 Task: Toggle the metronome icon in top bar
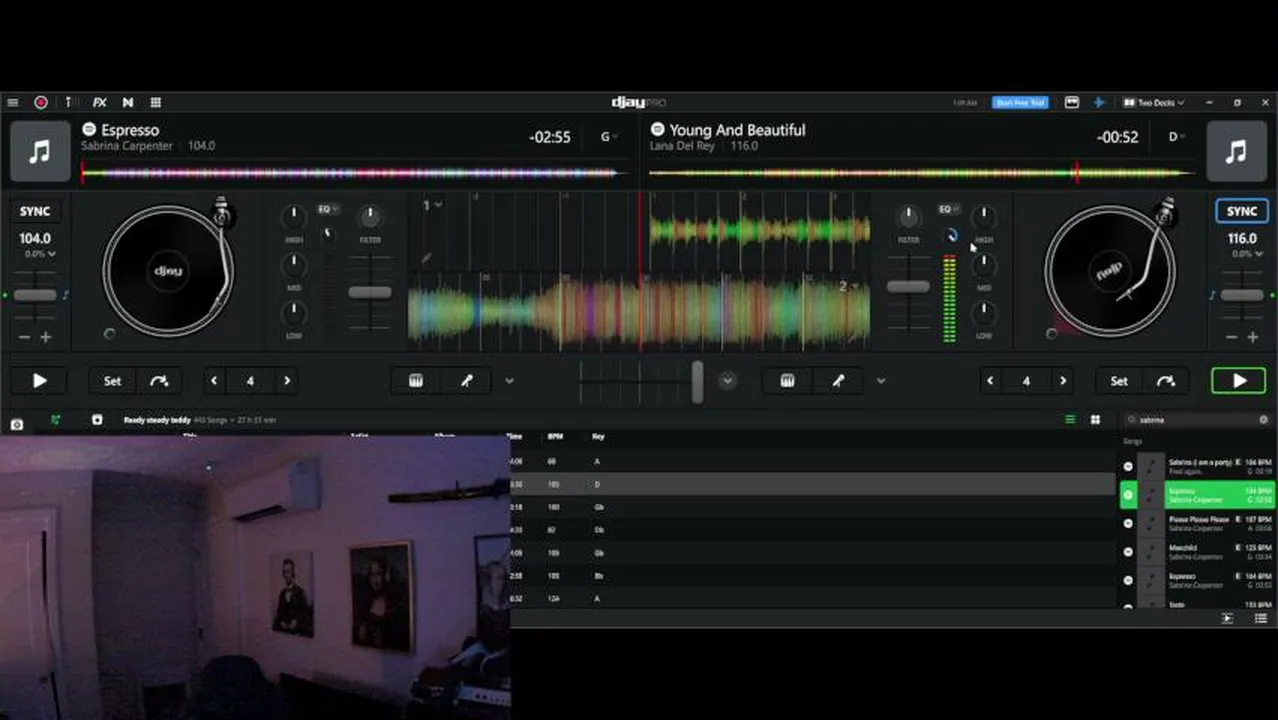coord(69,102)
